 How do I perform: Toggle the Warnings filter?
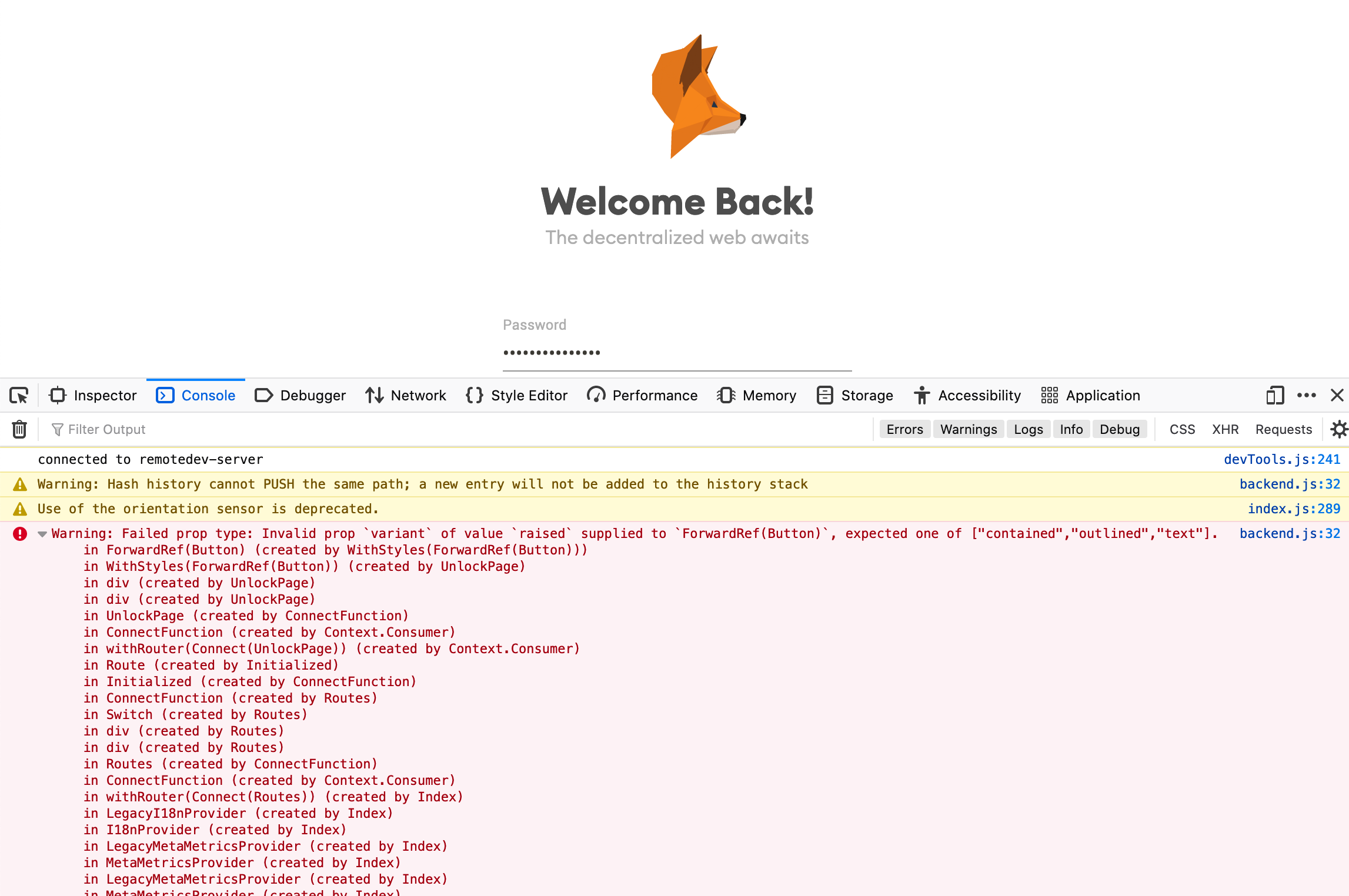click(969, 430)
